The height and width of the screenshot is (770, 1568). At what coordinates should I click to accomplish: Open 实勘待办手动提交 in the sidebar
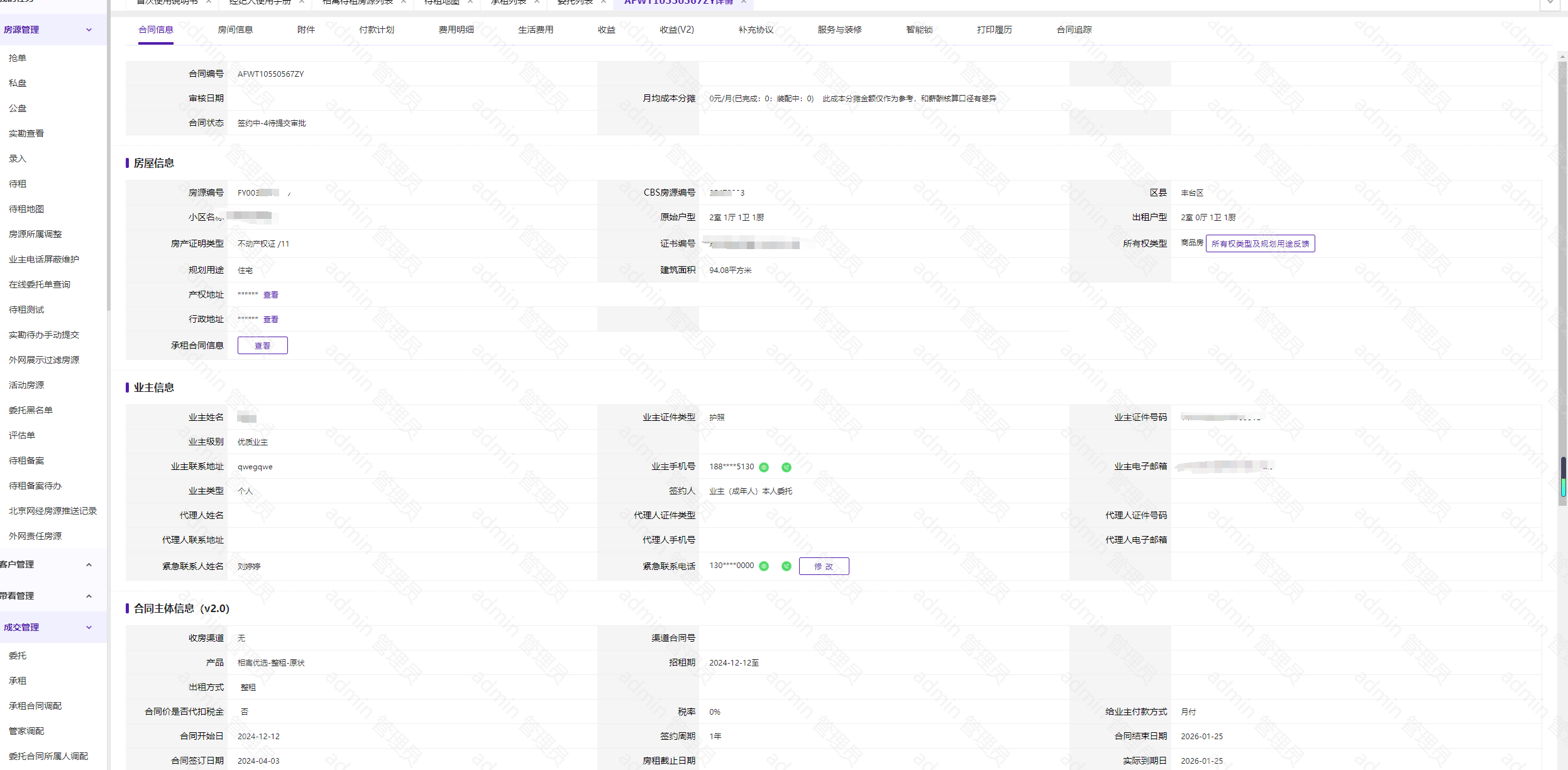(44, 335)
